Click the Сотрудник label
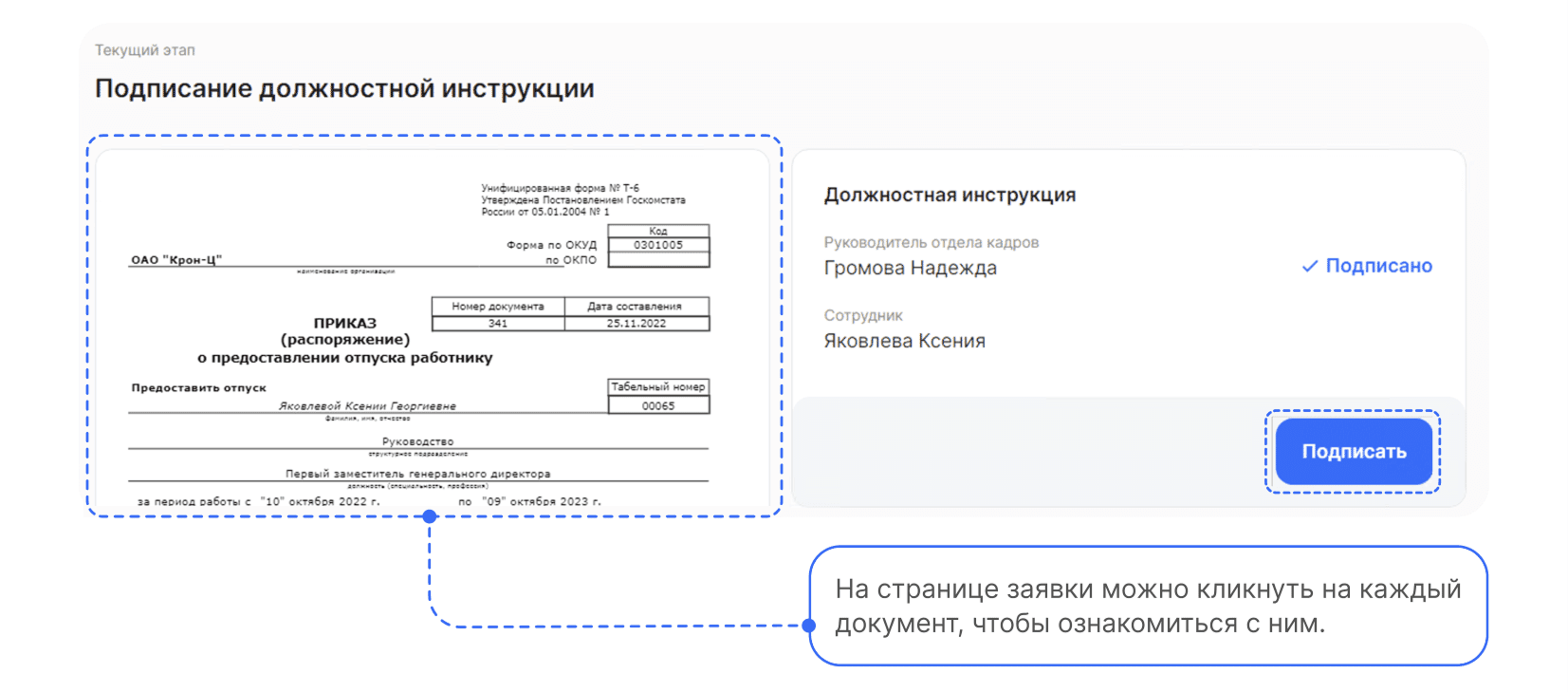Screen dimensions: 1568x692 [x=863, y=315]
